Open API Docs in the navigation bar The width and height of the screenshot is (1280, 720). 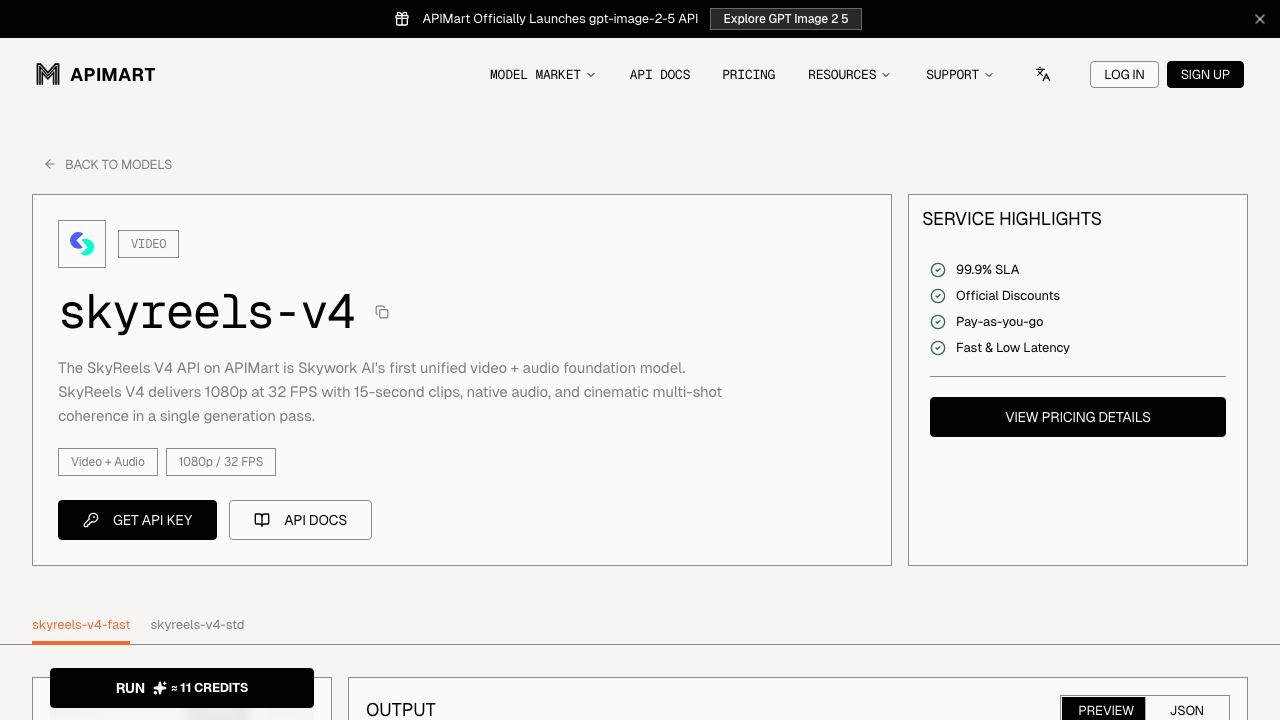(660, 74)
